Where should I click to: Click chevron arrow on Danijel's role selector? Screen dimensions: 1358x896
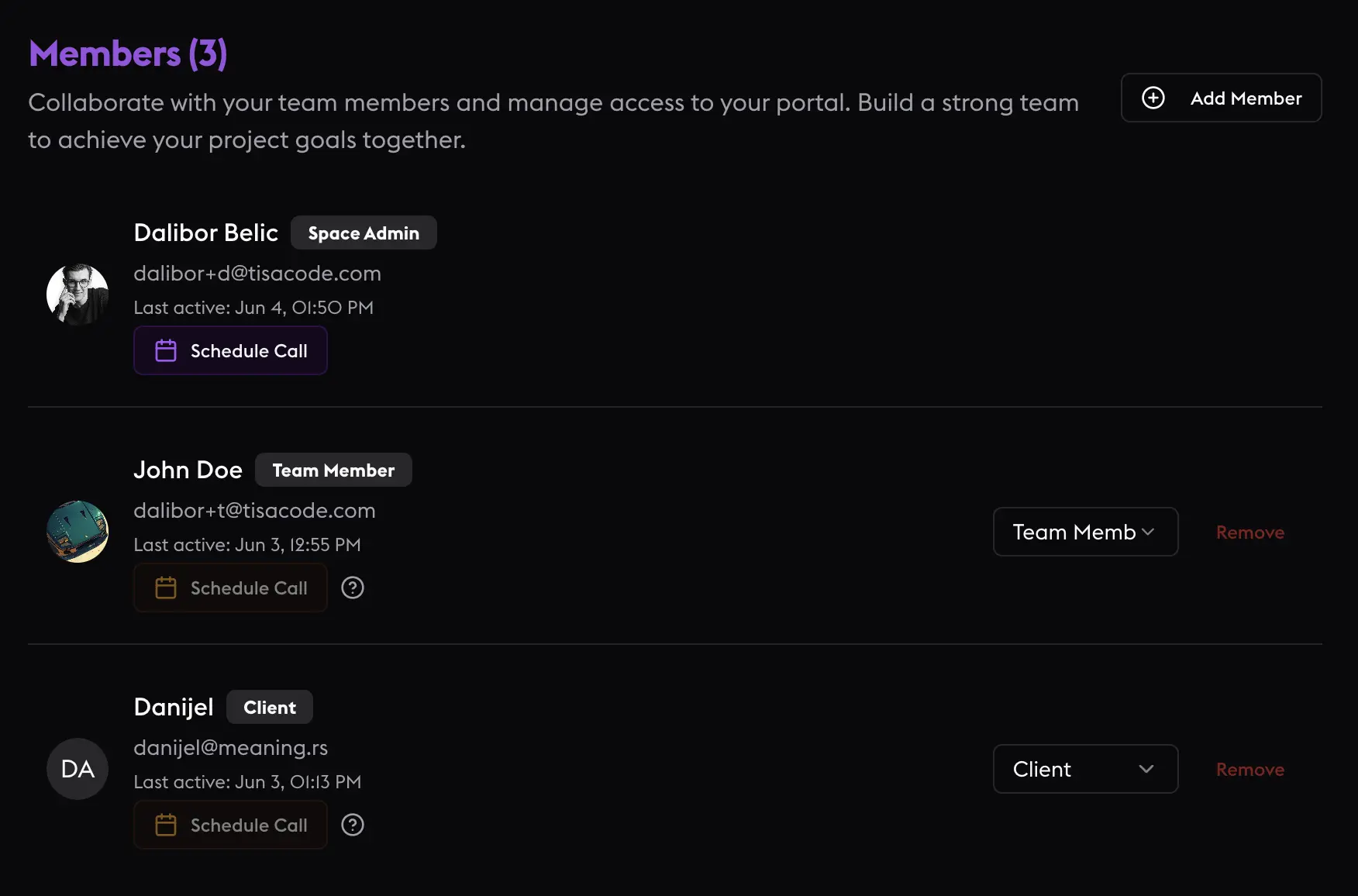point(1146,769)
